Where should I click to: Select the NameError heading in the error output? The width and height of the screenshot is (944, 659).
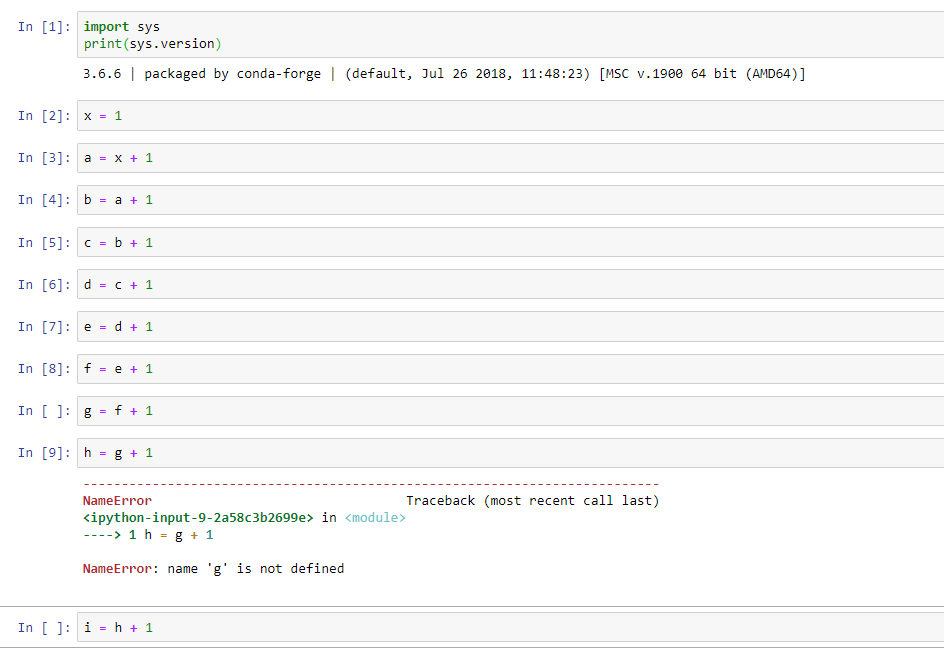pyautogui.click(x=111, y=500)
